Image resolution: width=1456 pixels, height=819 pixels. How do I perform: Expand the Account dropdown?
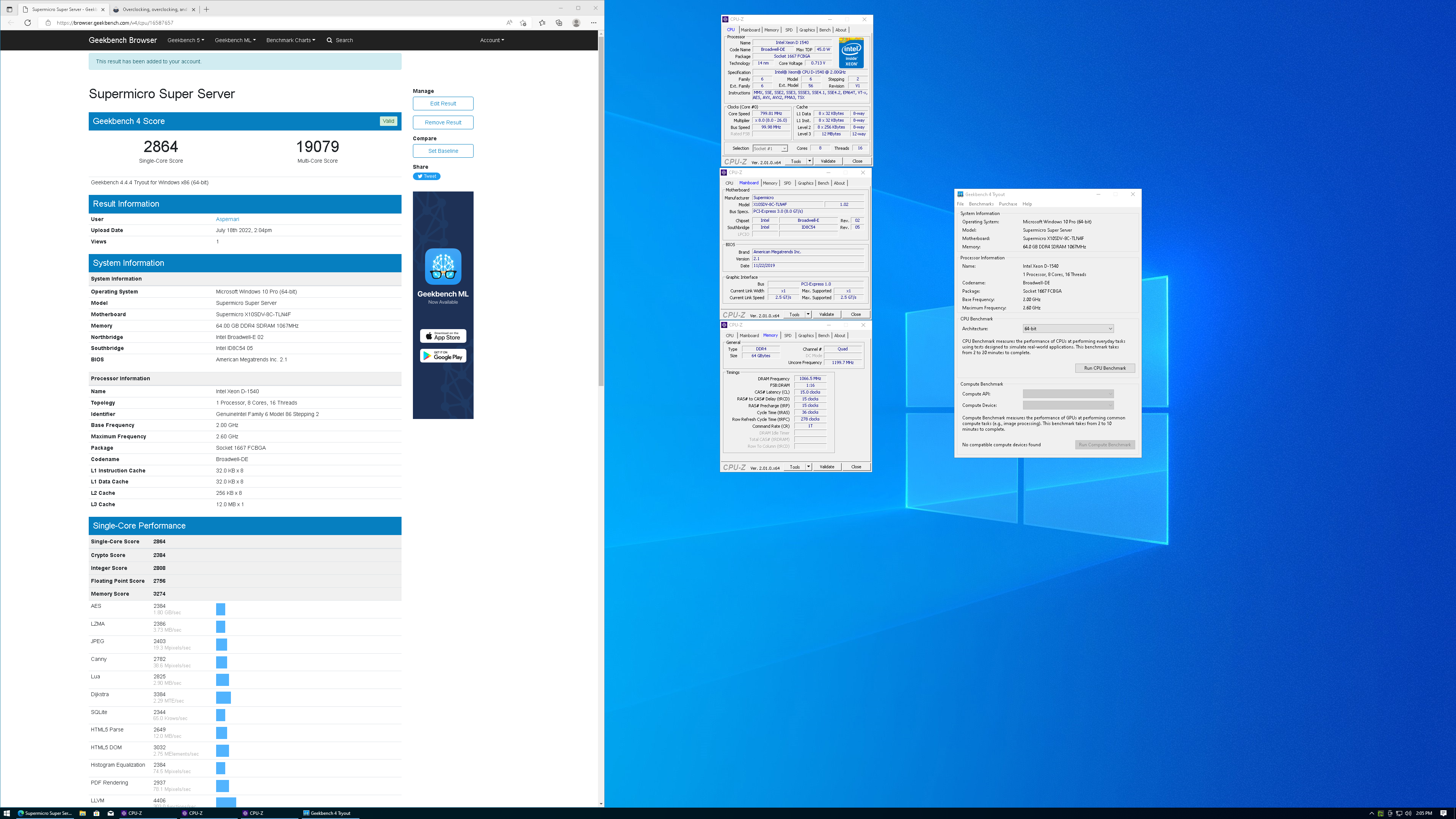click(492, 40)
